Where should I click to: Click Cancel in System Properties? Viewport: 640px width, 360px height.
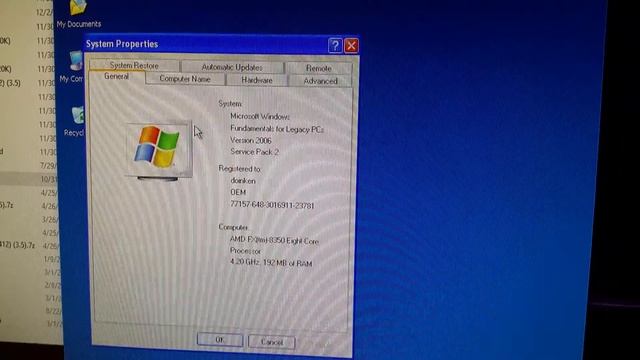coord(271,342)
